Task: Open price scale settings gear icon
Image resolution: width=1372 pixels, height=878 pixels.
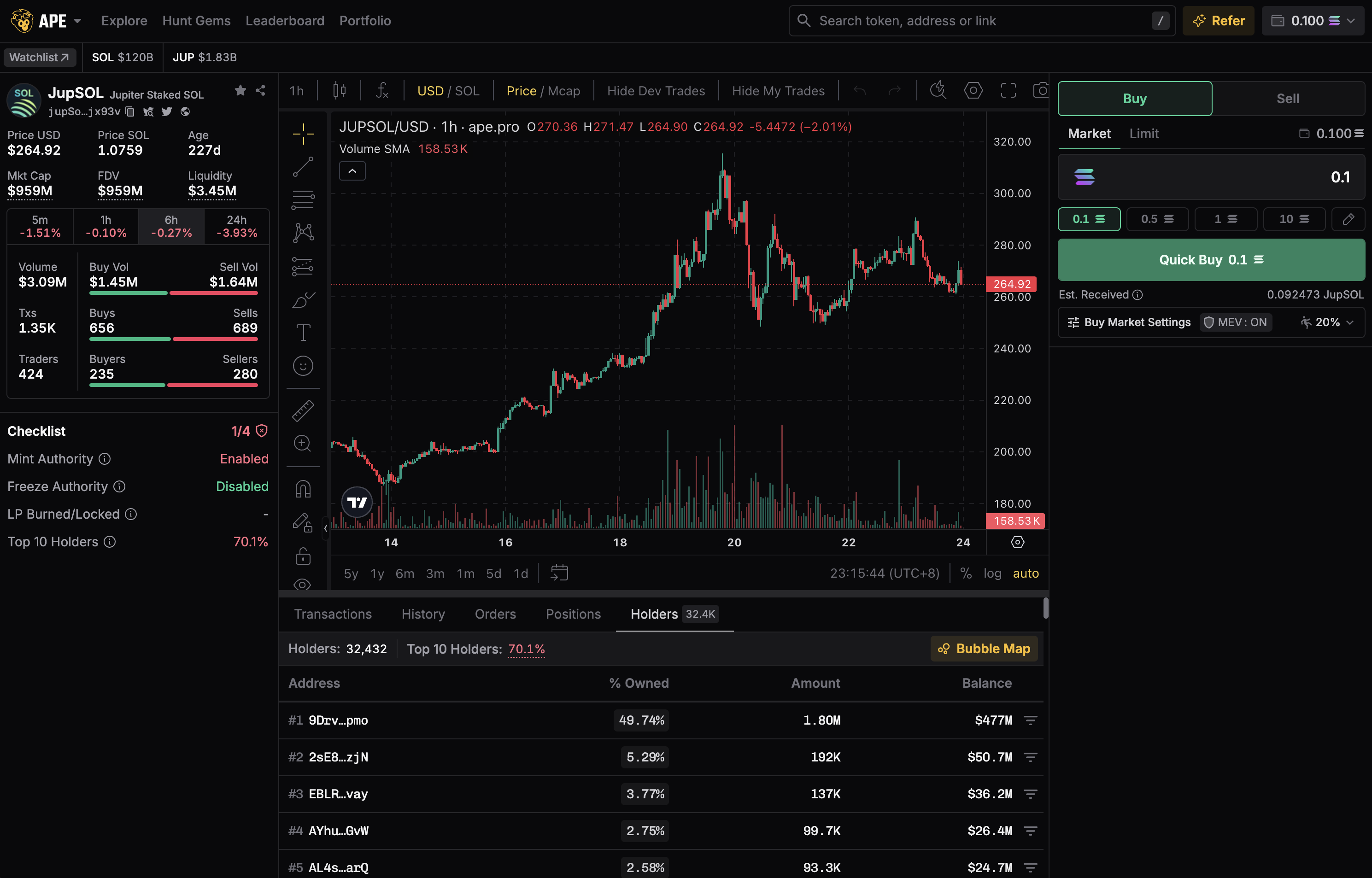Action: click(1018, 542)
